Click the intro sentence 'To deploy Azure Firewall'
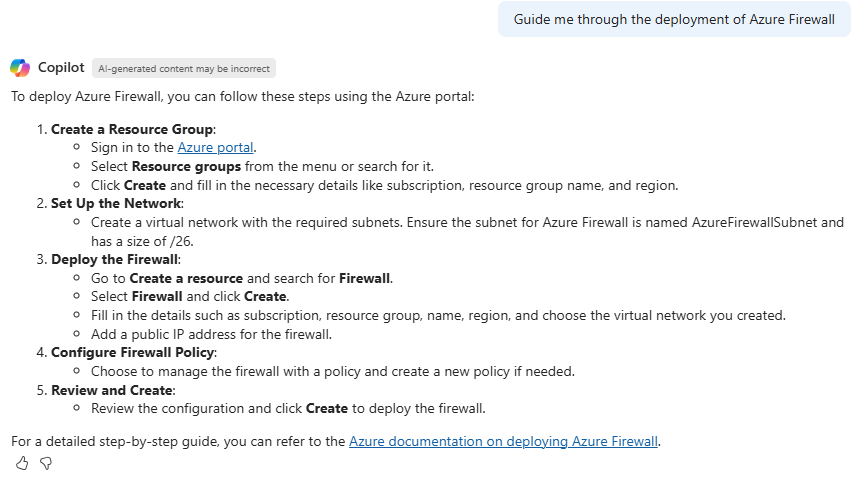The height and width of the screenshot is (490, 859). [241, 98]
